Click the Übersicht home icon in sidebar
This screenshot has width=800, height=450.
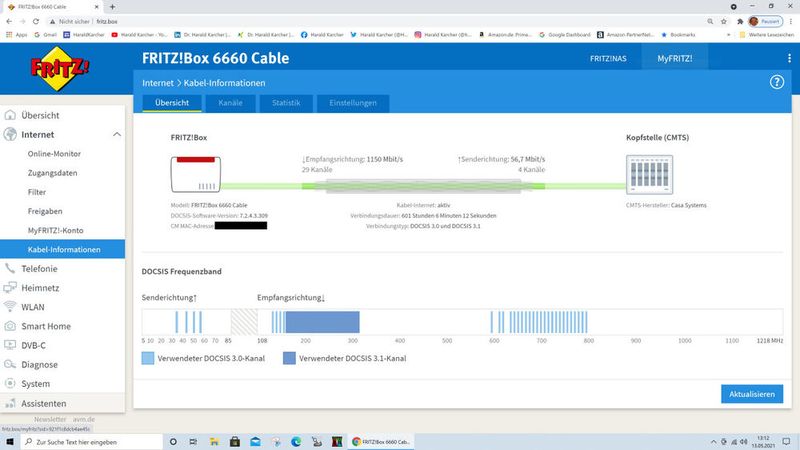[10, 115]
